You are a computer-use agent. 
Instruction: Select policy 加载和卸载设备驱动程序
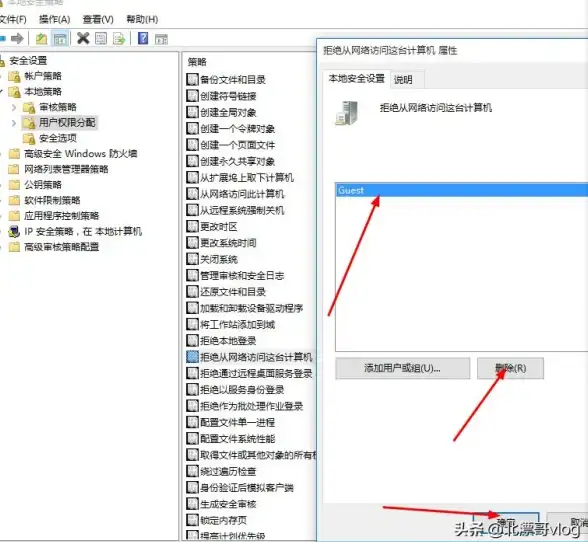pyautogui.click(x=252, y=308)
